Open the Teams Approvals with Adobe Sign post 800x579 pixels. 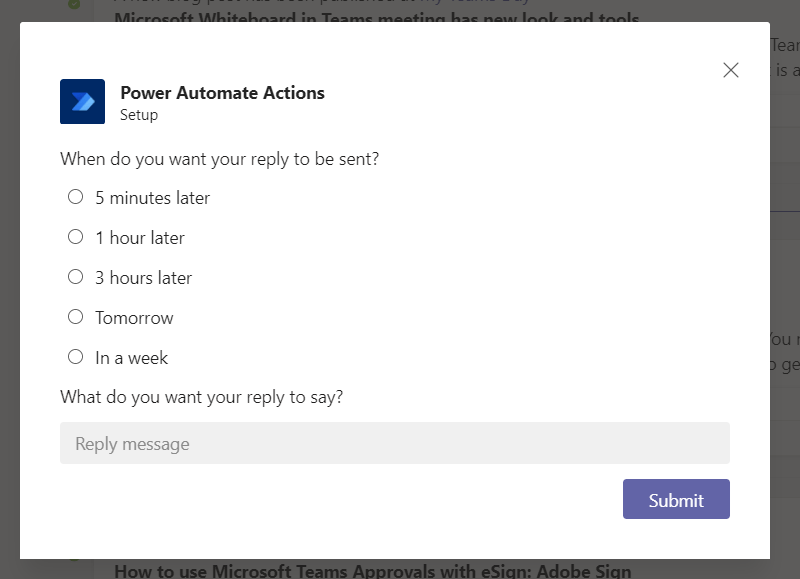coord(372,571)
